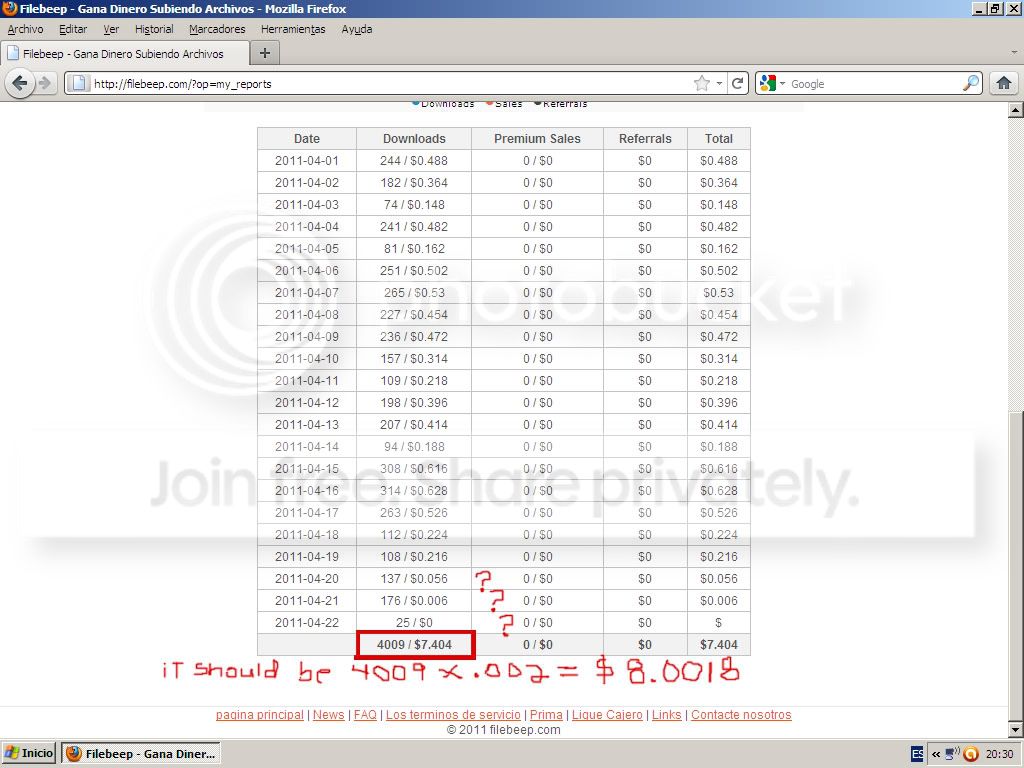Select the bold $7.404 grand total cell
The width and height of the screenshot is (1024, 768).
[x=718, y=645]
